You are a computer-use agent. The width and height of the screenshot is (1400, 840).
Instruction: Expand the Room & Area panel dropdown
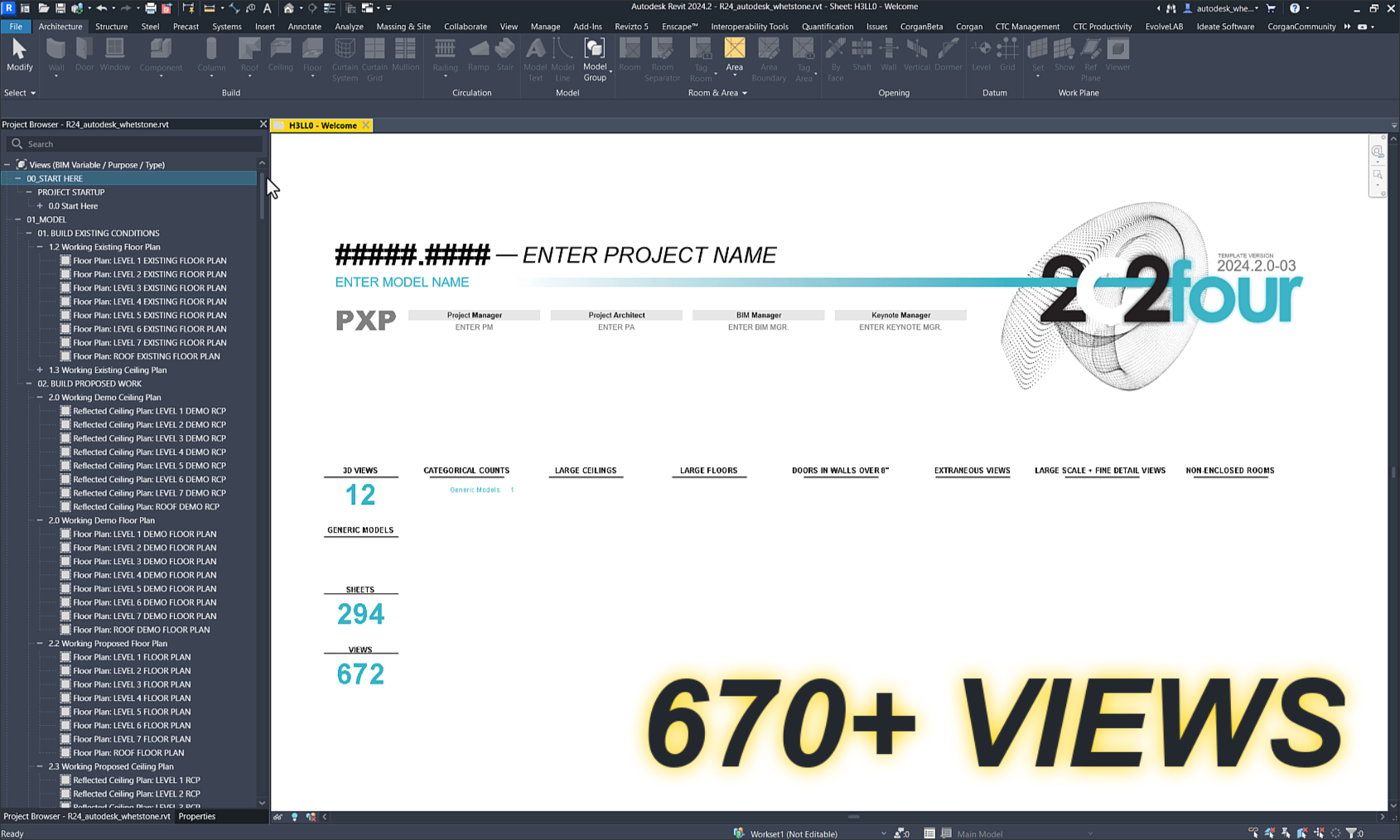pos(717,93)
